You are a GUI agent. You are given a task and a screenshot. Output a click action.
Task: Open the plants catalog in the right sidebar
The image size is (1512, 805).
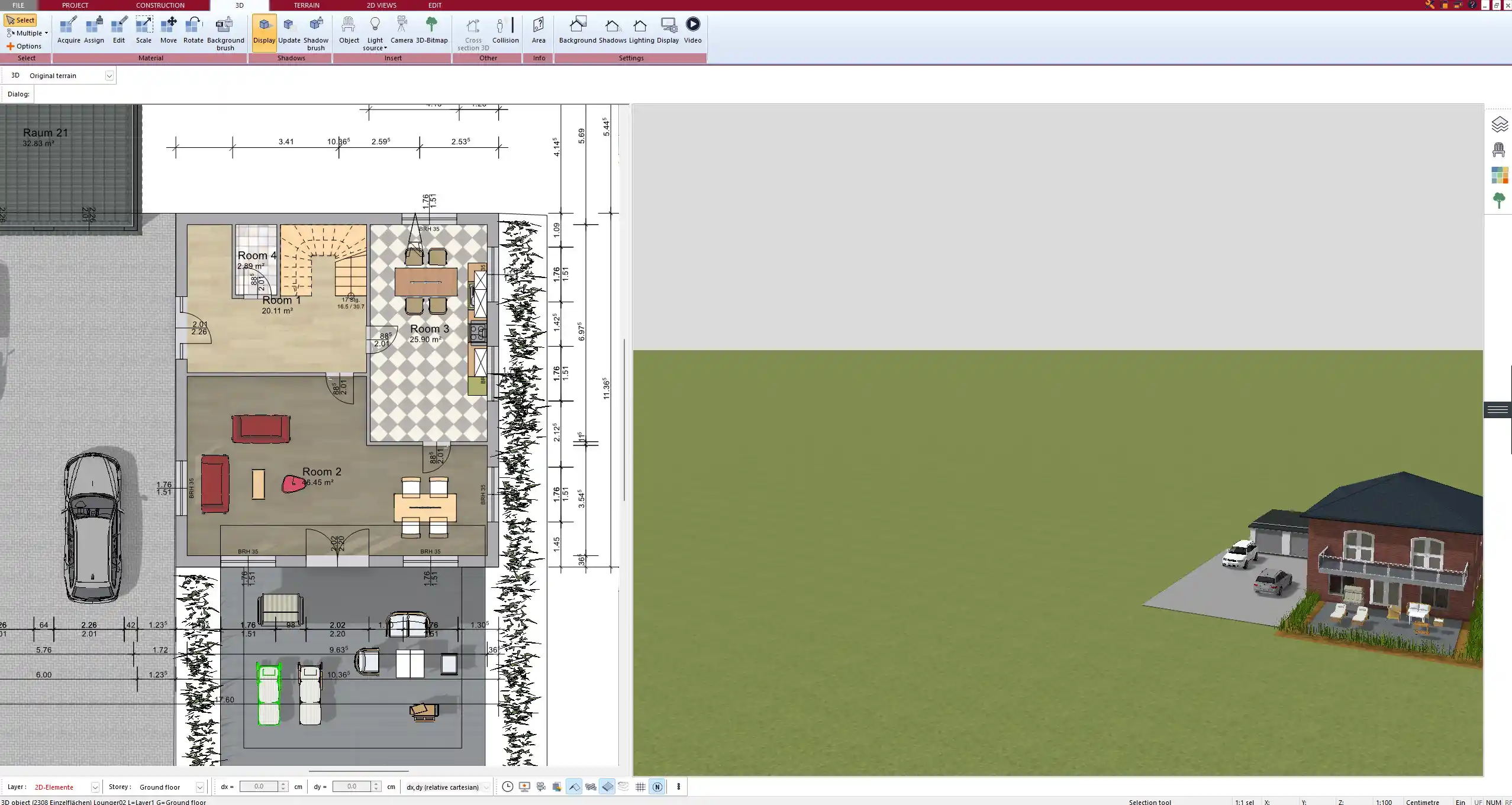point(1499,200)
